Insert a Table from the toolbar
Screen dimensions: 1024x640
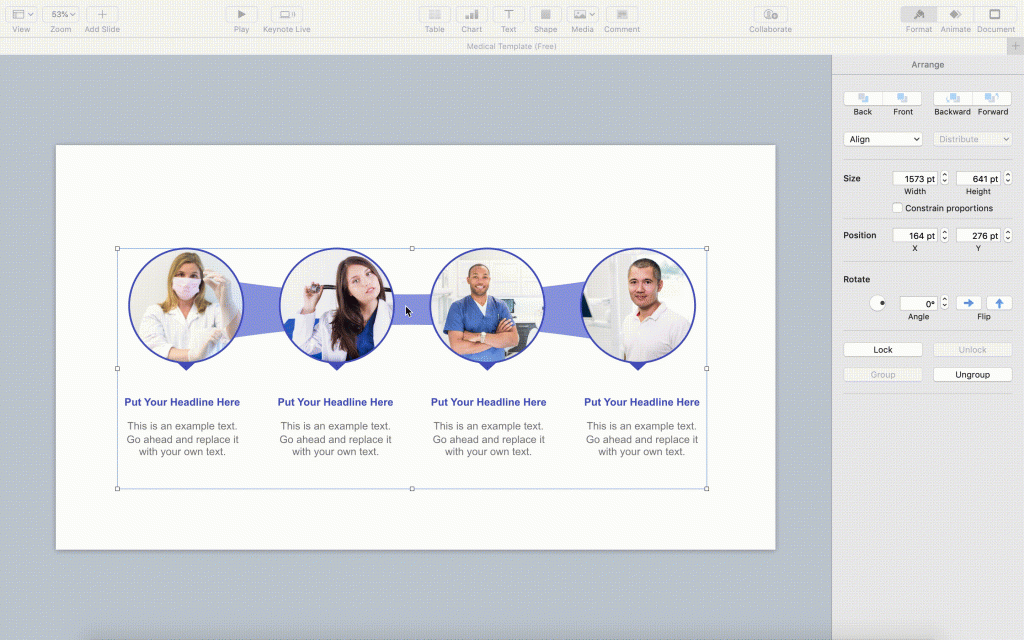pos(434,15)
